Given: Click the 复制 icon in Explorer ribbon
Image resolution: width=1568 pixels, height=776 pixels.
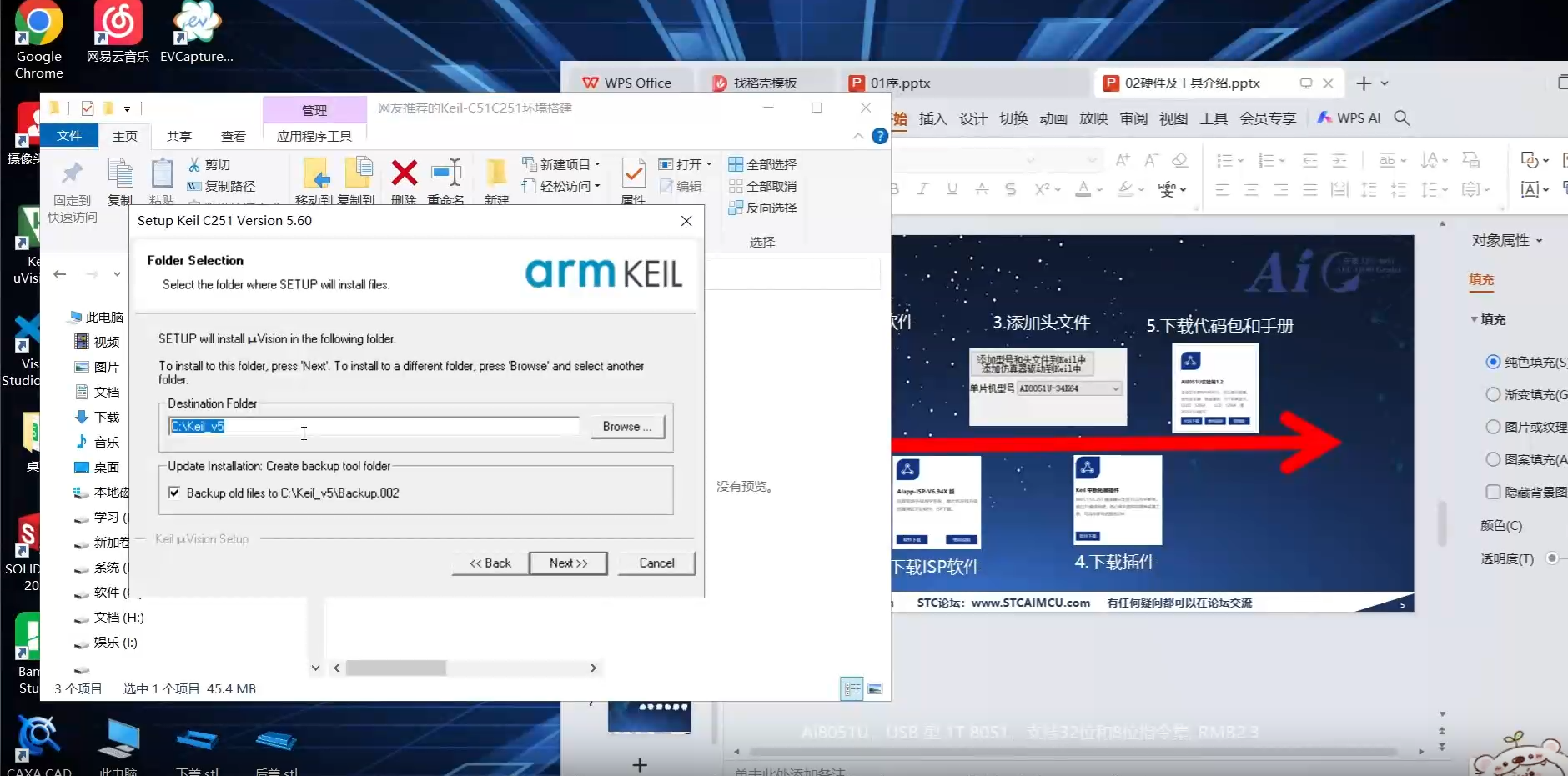Looking at the screenshot, I should pos(120,173).
